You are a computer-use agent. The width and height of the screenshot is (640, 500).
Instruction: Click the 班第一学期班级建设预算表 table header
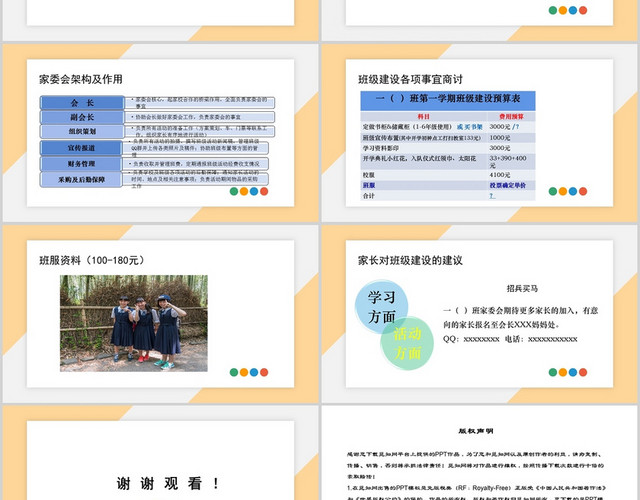[x=448, y=99]
